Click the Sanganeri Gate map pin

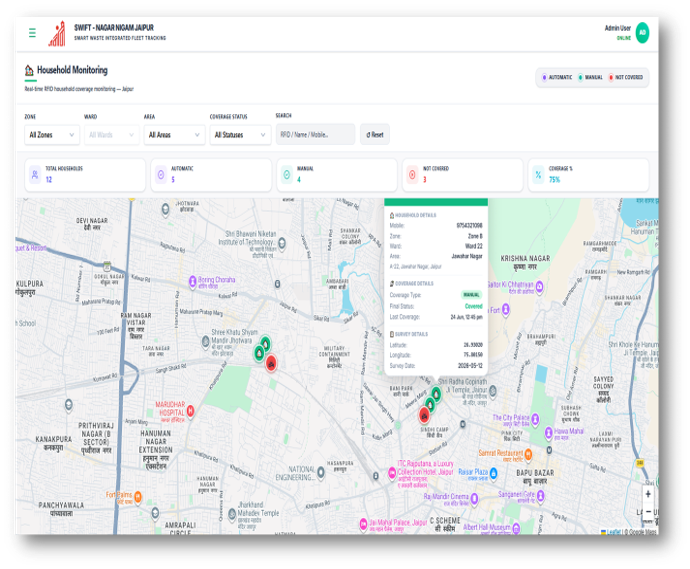tap(540, 496)
